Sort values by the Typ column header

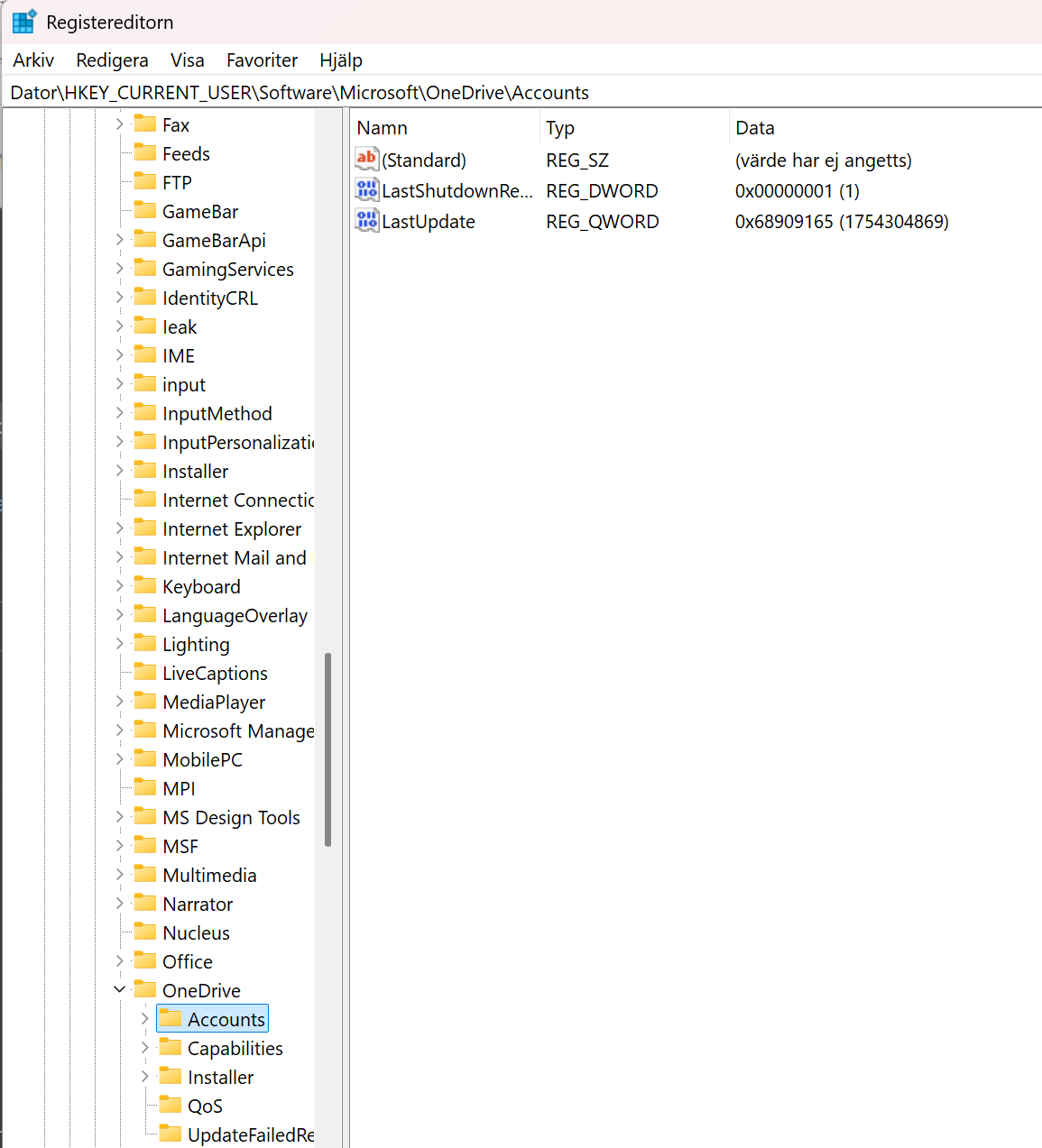(634, 128)
